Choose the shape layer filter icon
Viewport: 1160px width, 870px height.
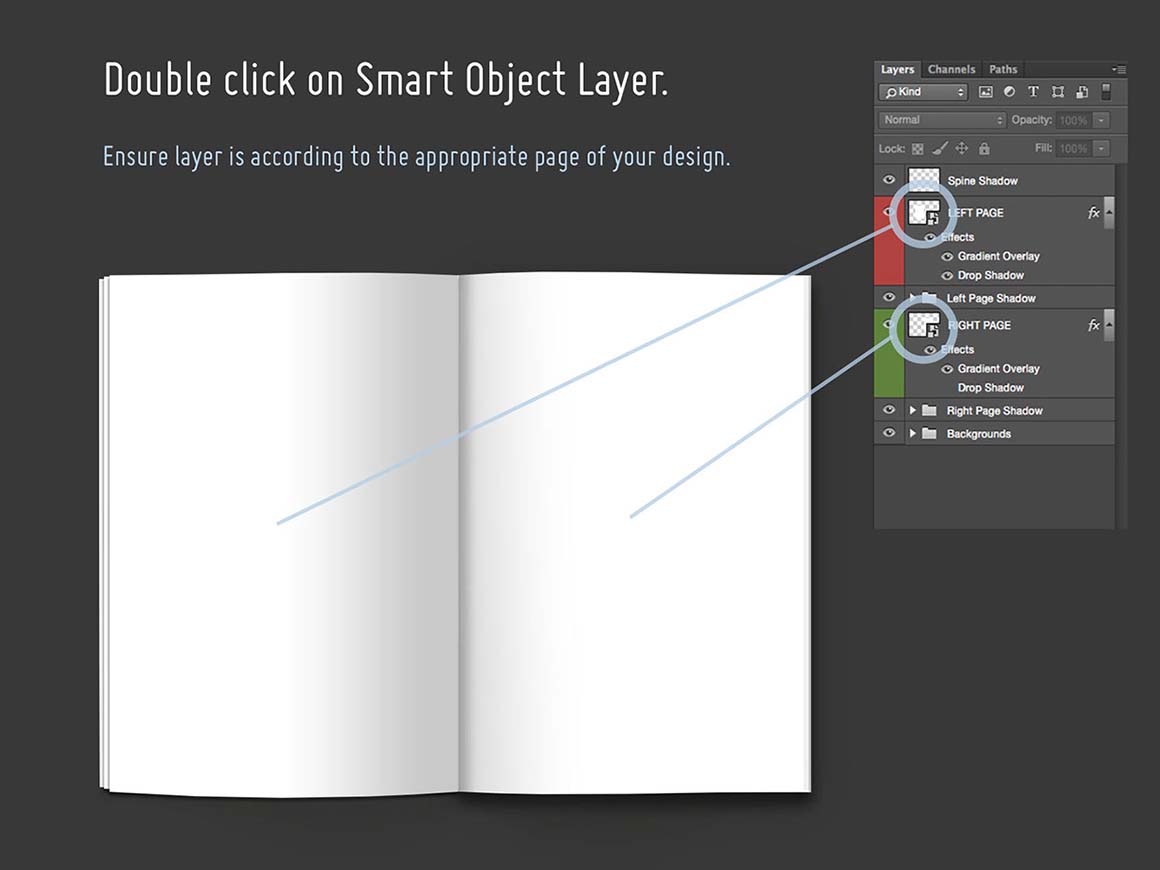tap(1058, 92)
